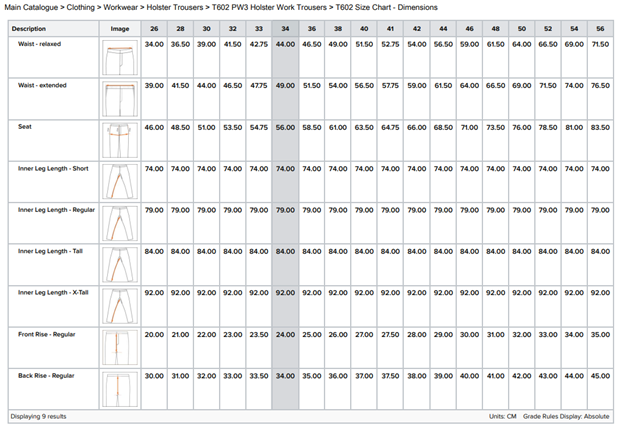Click the Seat measurement diagram image
The width and height of the screenshot is (624, 433).
pyautogui.click(x=119, y=140)
